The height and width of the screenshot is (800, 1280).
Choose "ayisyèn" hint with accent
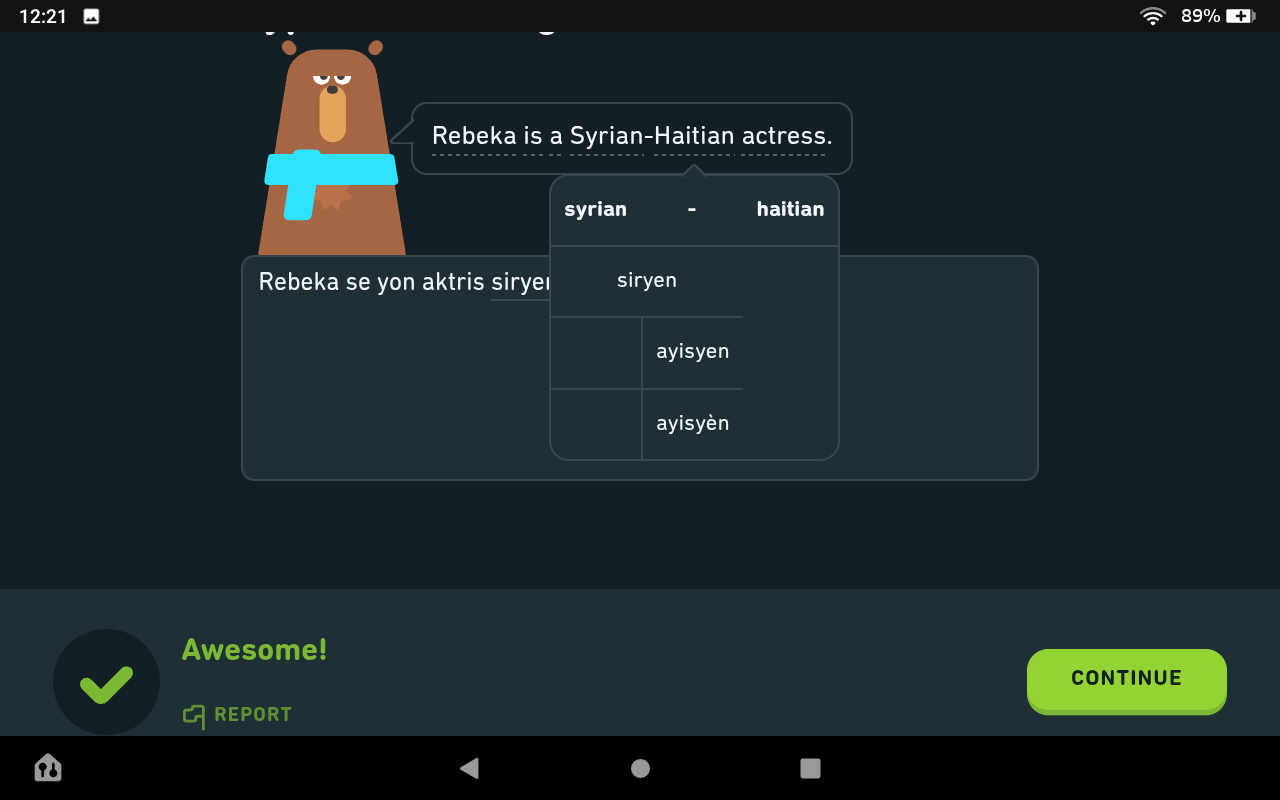692,424
